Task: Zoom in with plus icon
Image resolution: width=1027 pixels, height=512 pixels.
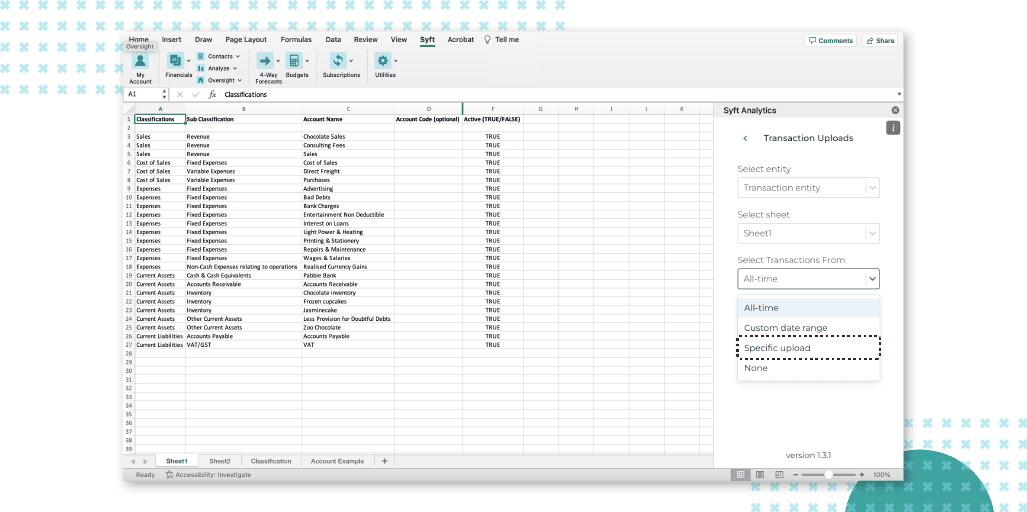Action: [862, 475]
